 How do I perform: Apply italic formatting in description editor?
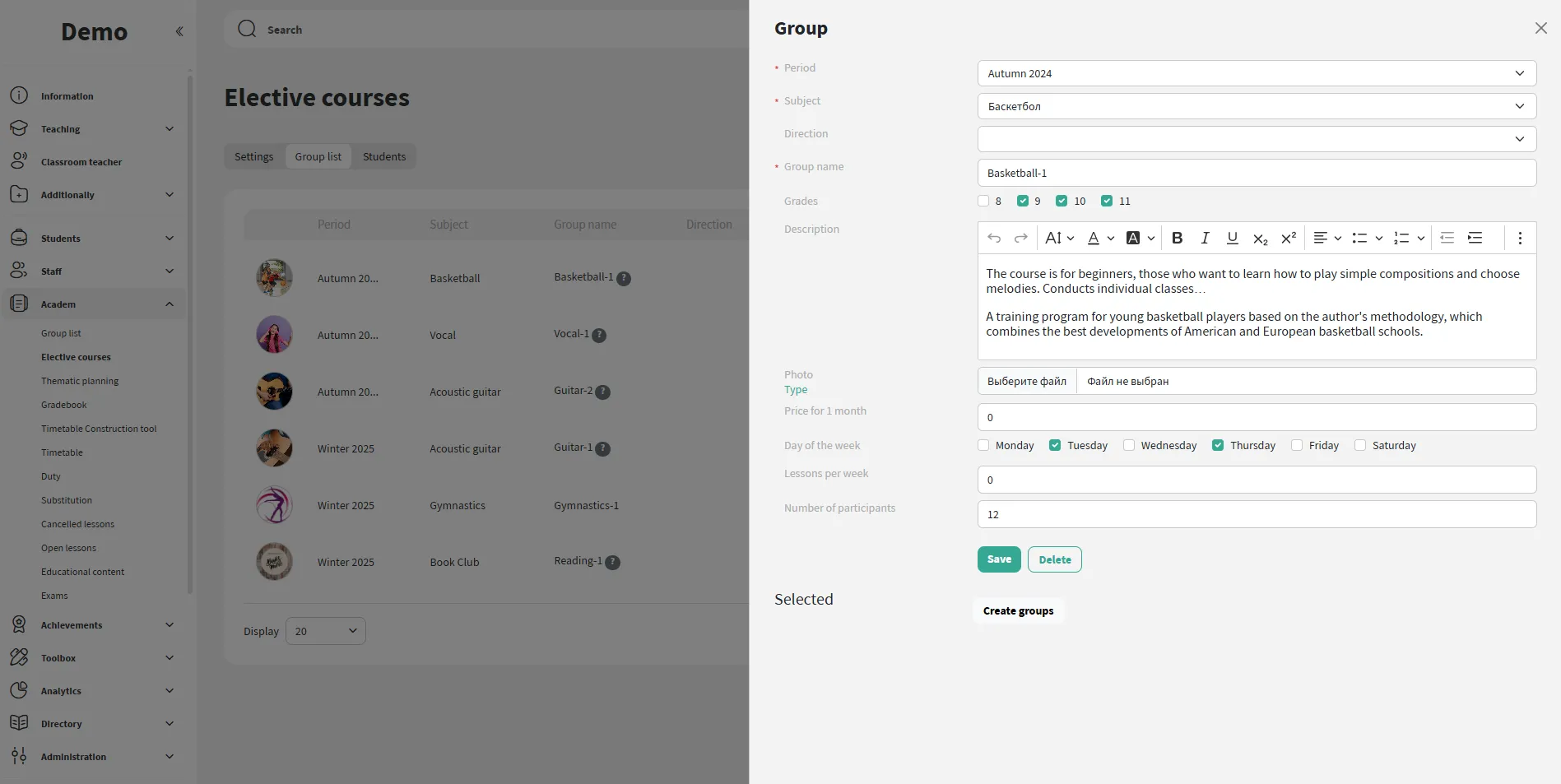1205,238
